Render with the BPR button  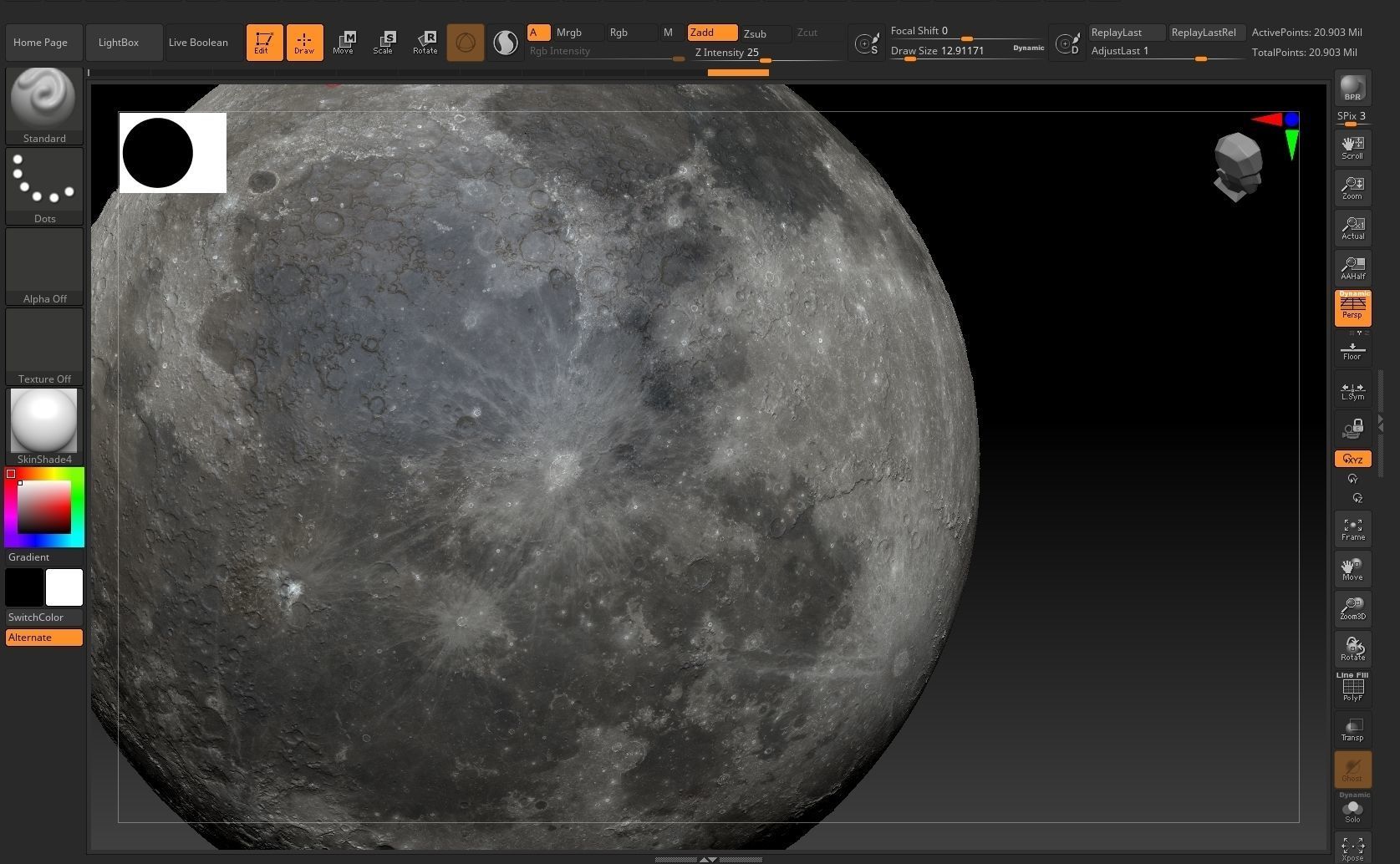coord(1352,89)
